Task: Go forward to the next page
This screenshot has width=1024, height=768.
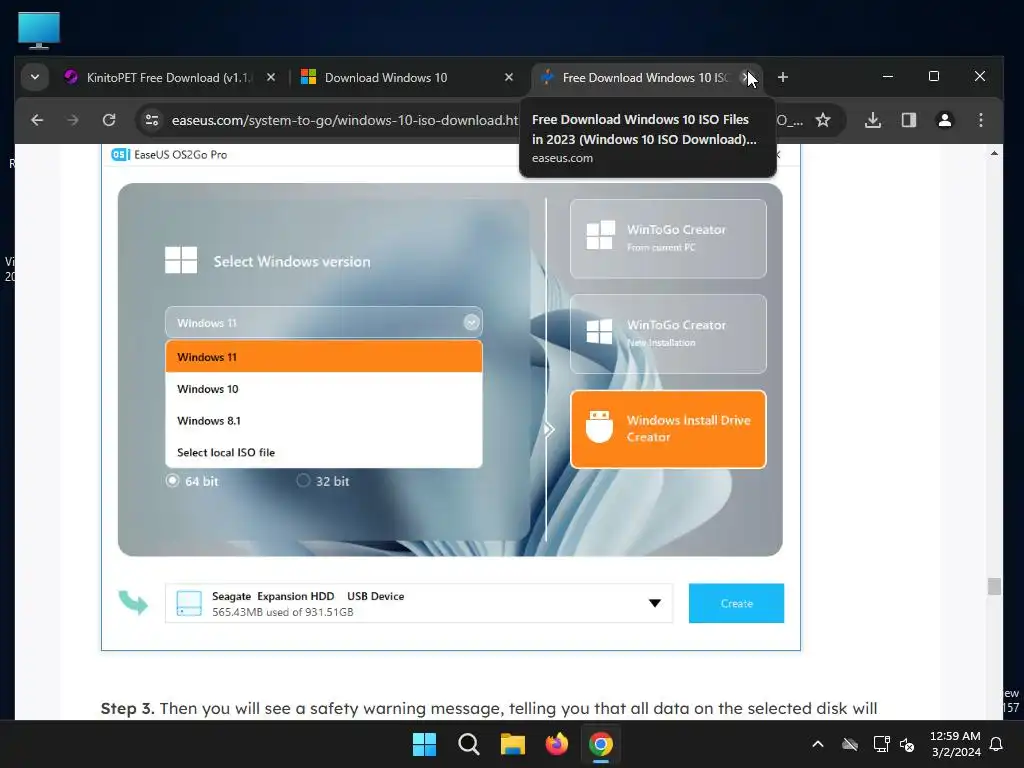Action: pos(72,120)
